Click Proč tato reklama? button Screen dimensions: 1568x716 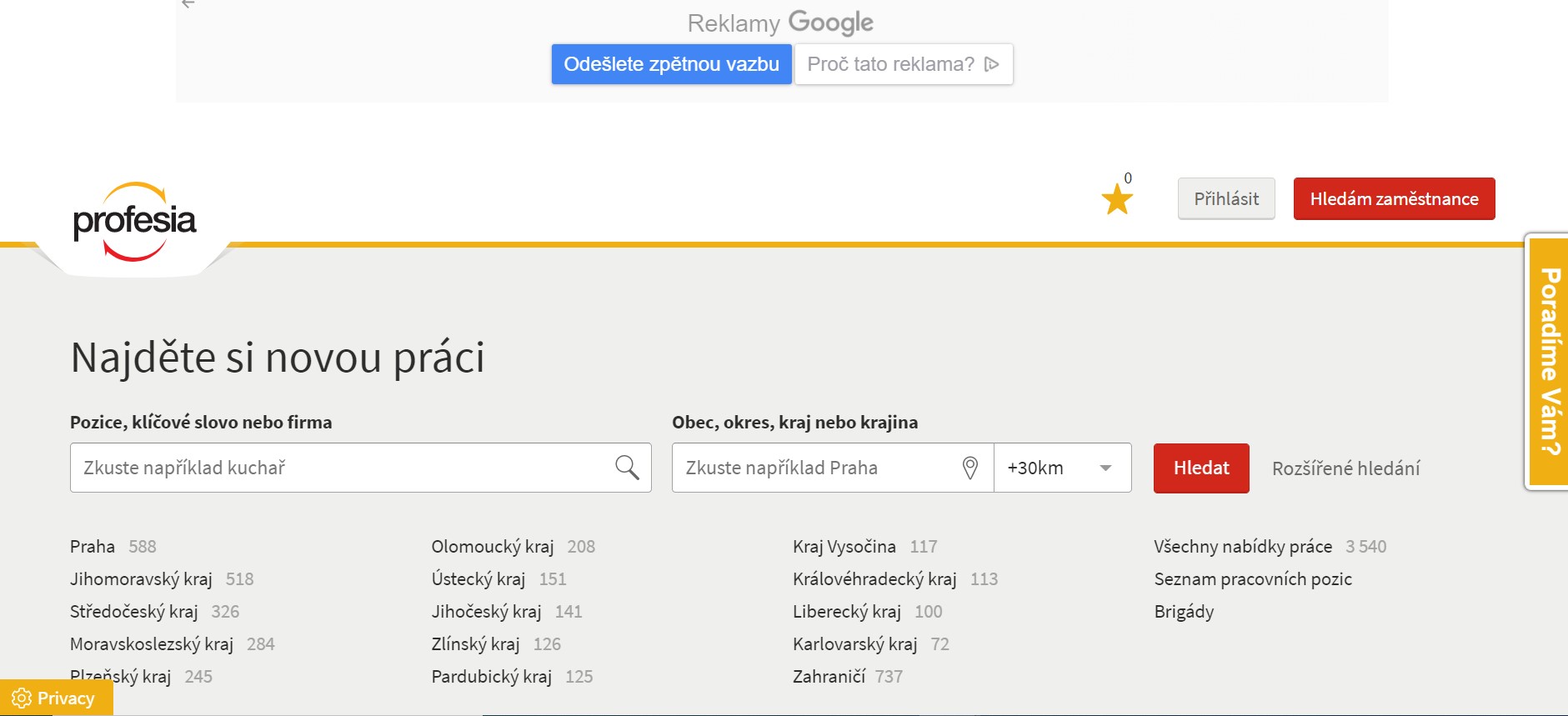click(x=904, y=64)
